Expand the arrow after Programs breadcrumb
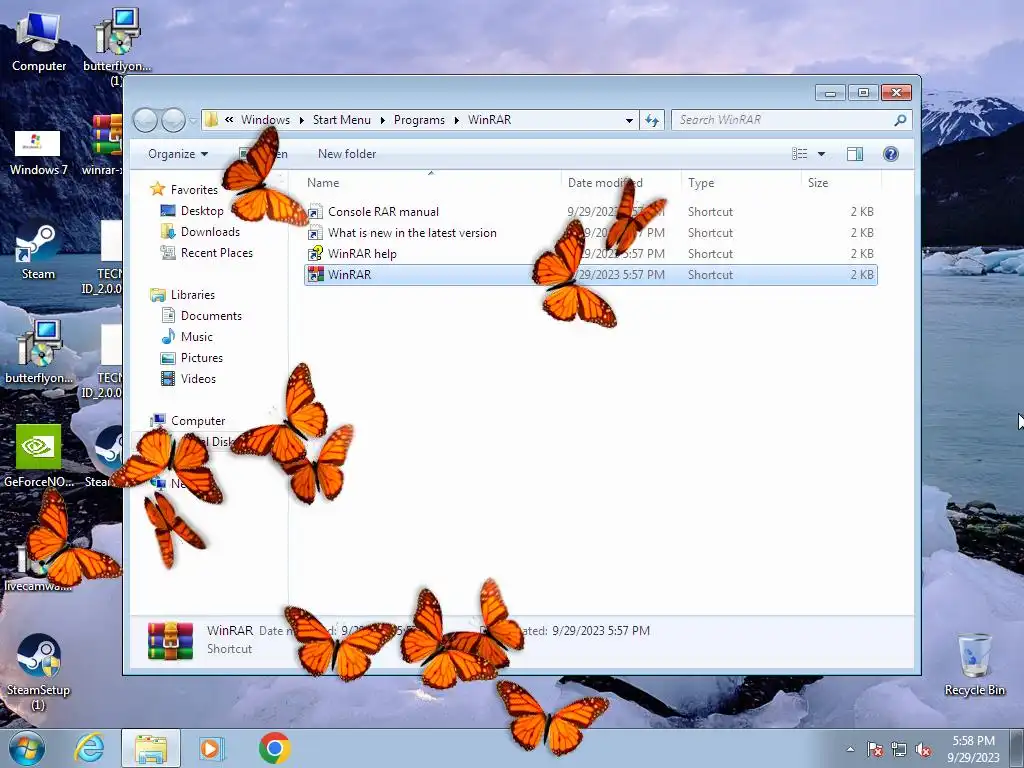The width and height of the screenshot is (1024, 768). point(456,120)
